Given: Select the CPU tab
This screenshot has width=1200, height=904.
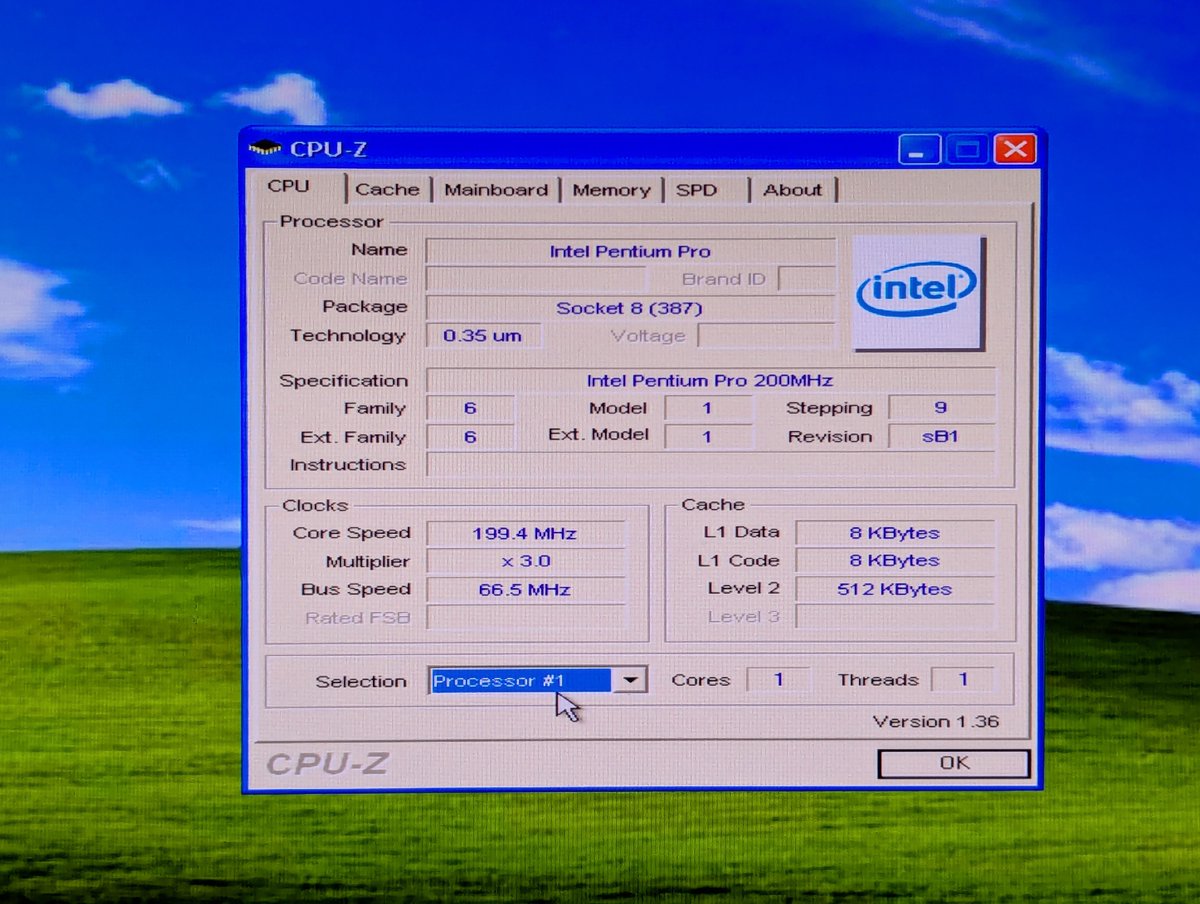Looking at the screenshot, I should pyautogui.click(x=289, y=186).
